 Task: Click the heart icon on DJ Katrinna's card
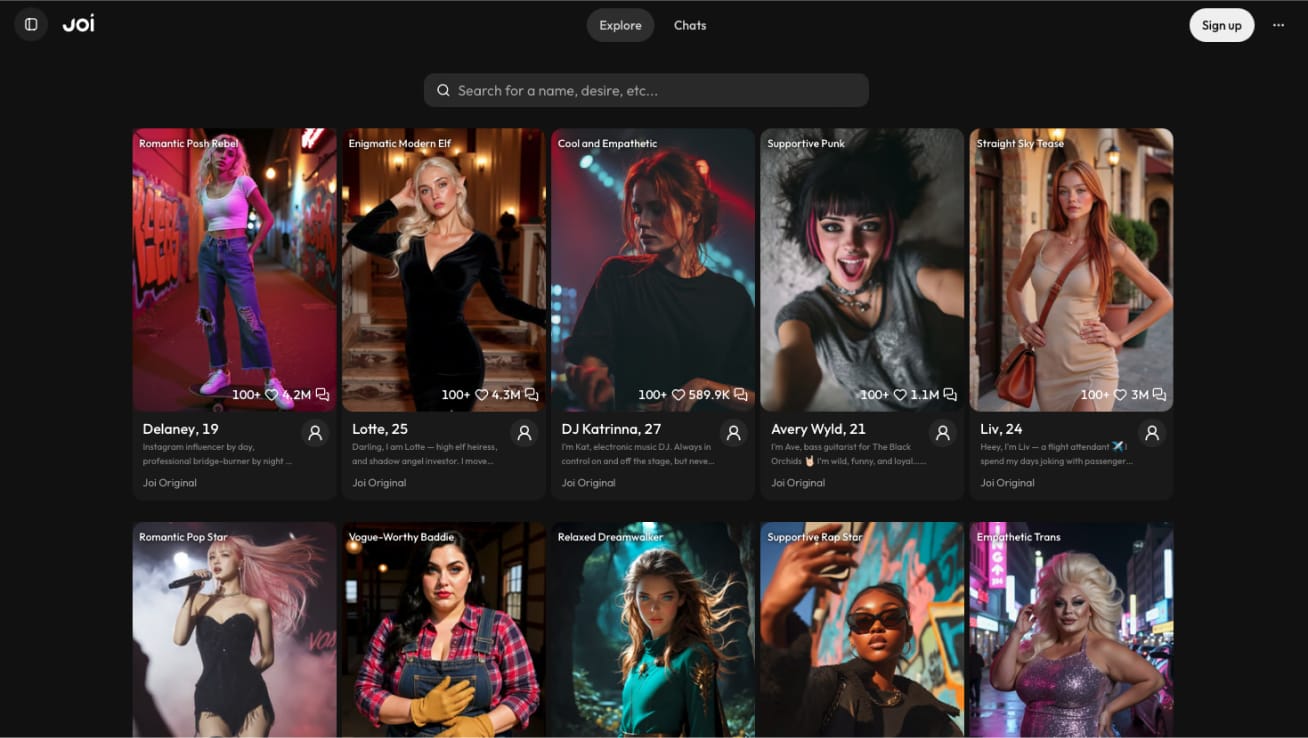678,395
